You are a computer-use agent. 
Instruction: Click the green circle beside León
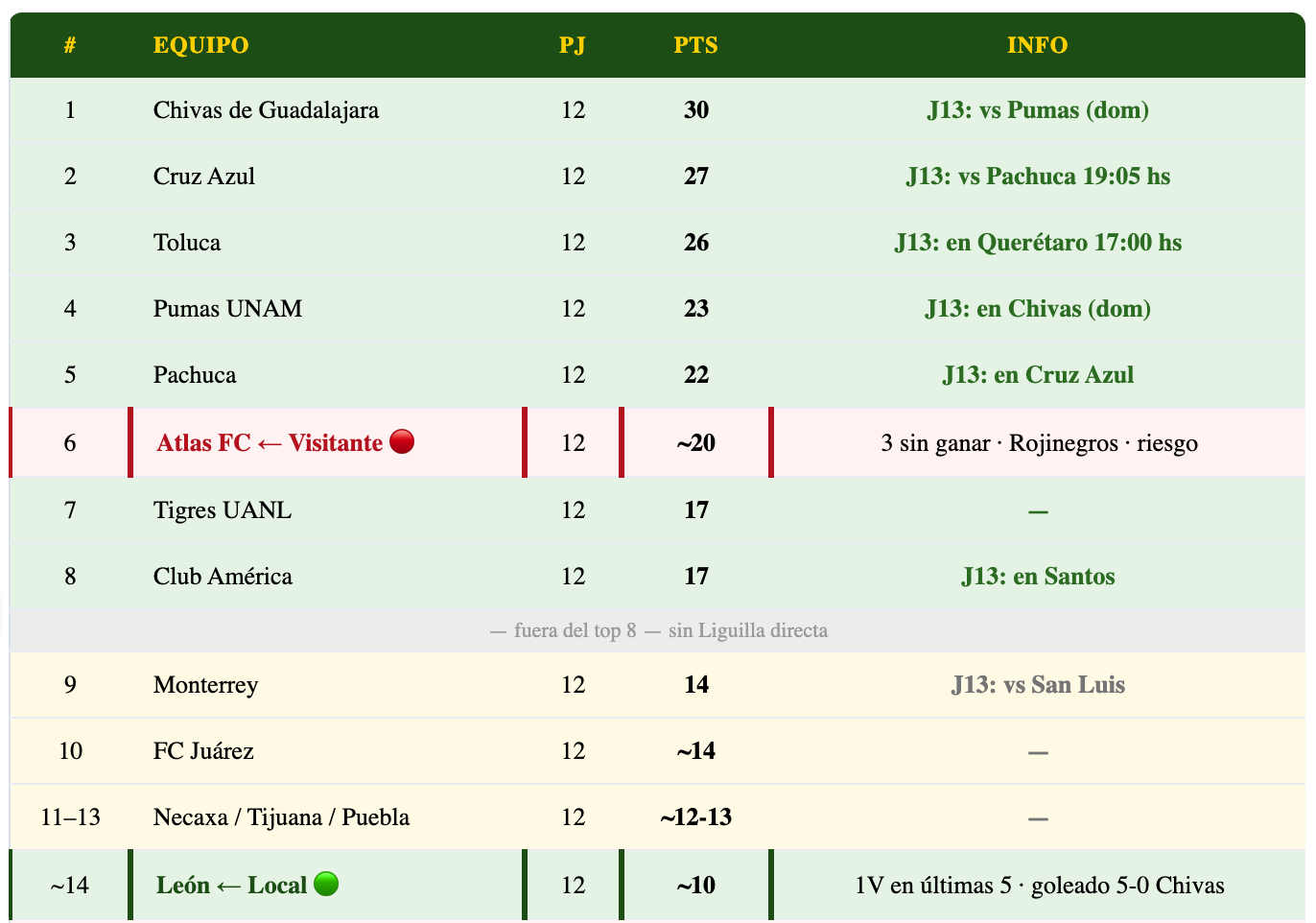tap(326, 885)
